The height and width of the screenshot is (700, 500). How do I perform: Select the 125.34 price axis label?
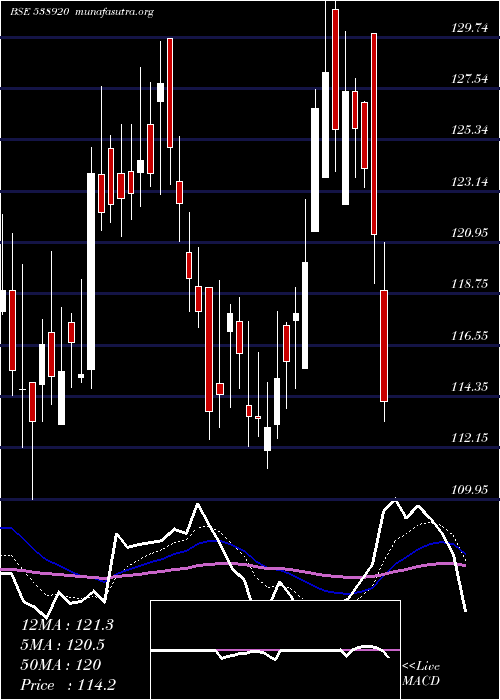click(x=470, y=130)
